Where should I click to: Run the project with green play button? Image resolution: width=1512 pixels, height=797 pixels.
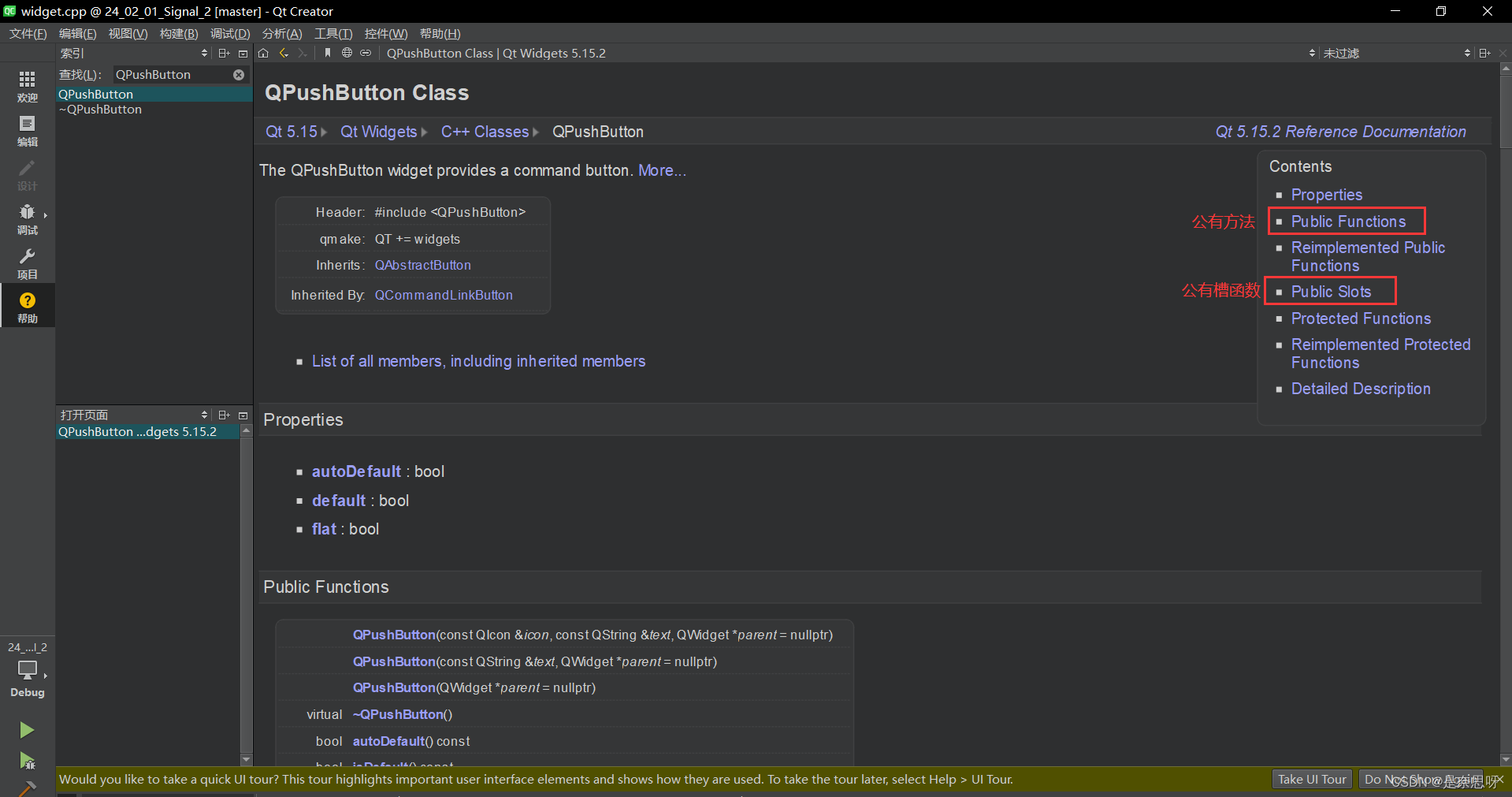coord(28,730)
